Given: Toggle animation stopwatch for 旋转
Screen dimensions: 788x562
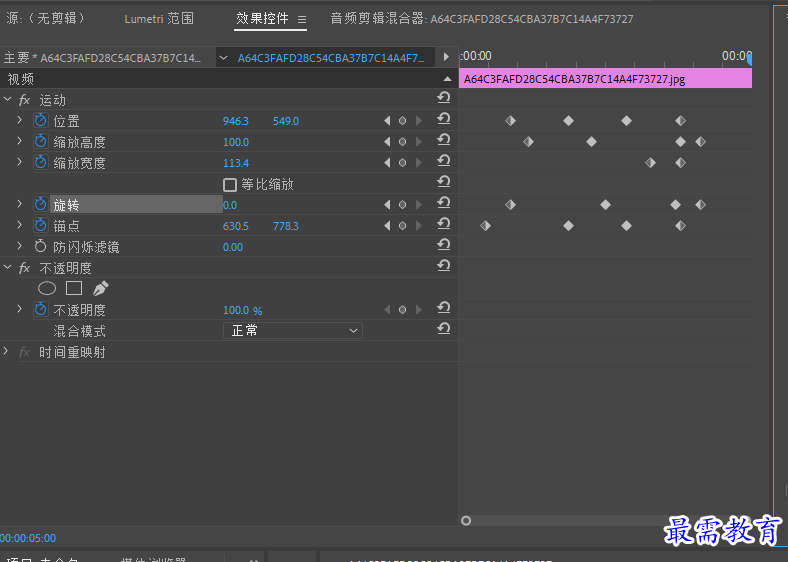Looking at the screenshot, I should 41,205.
